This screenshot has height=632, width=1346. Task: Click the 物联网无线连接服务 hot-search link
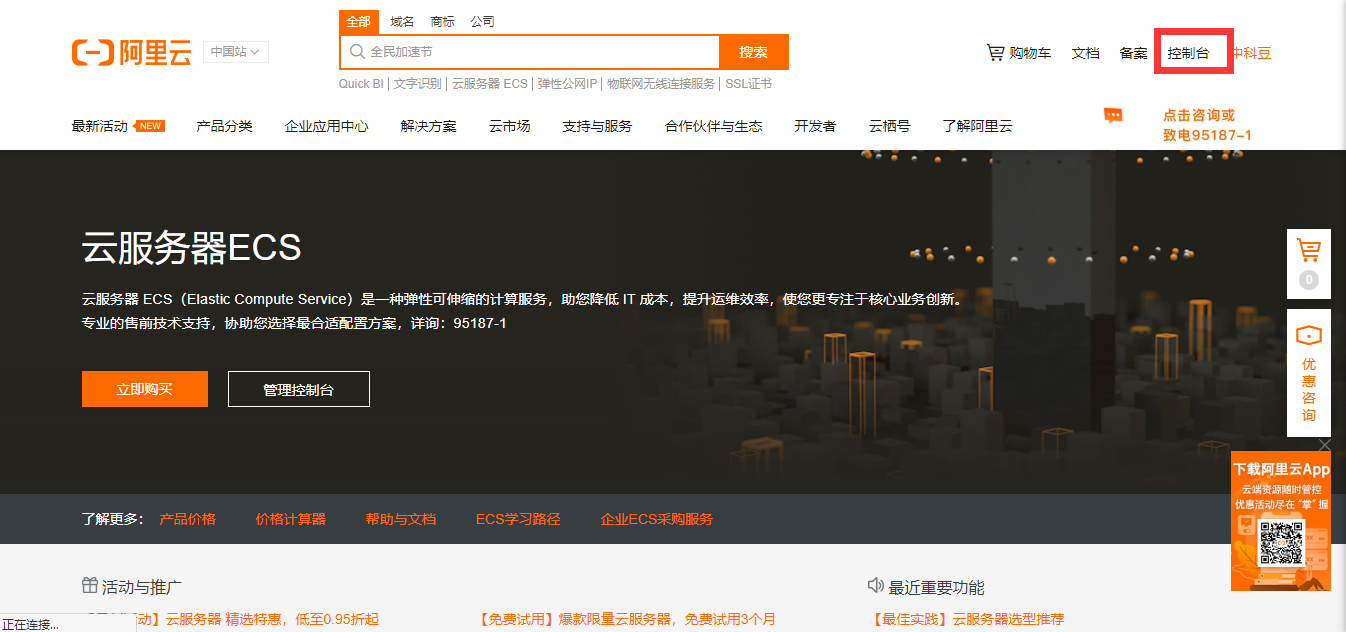click(661, 84)
